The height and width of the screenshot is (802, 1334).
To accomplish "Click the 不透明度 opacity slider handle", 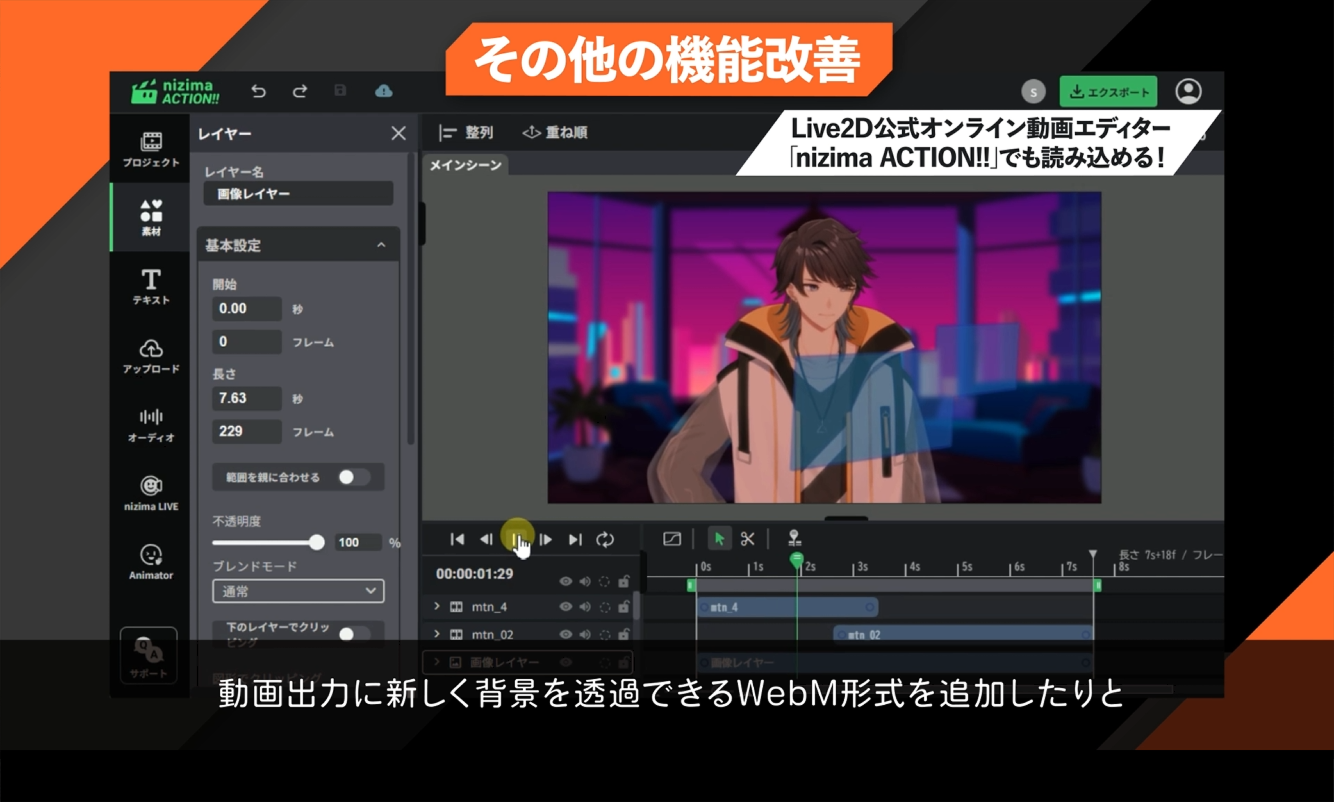I will click(317, 542).
